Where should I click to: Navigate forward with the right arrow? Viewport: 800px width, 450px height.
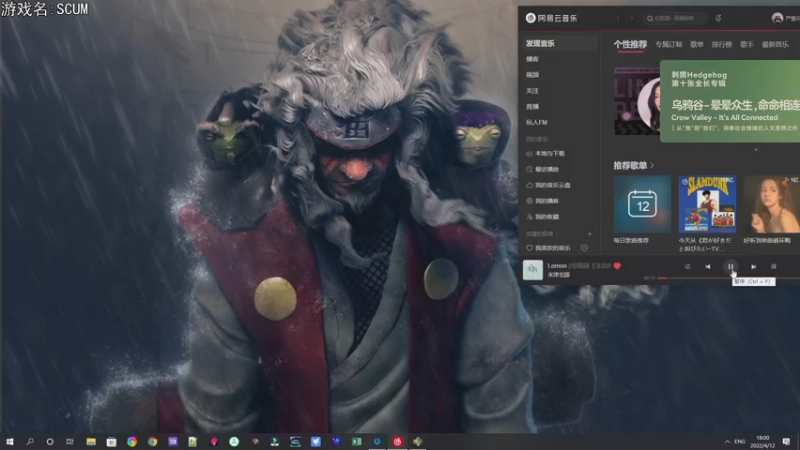pos(632,18)
